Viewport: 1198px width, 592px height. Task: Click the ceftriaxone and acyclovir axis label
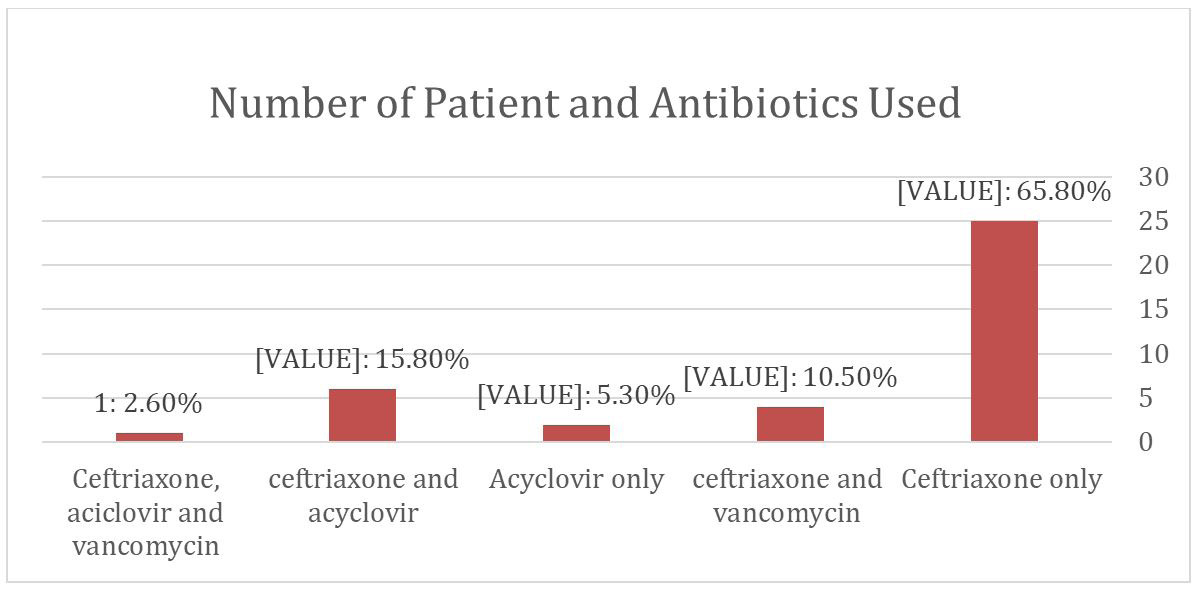363,496
